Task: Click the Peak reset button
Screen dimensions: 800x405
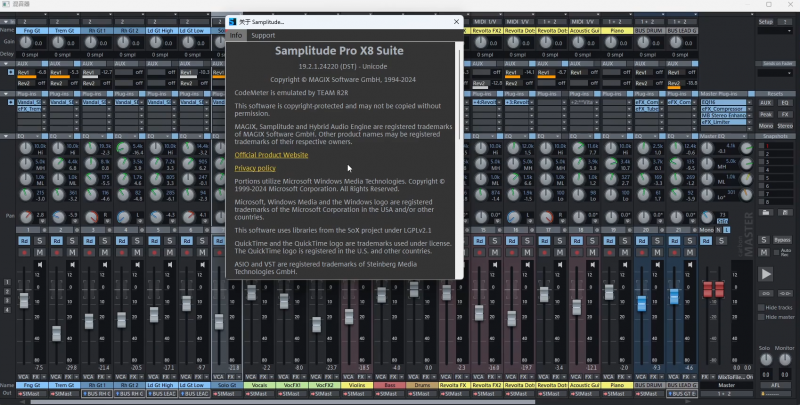Action: pos(766,114)
